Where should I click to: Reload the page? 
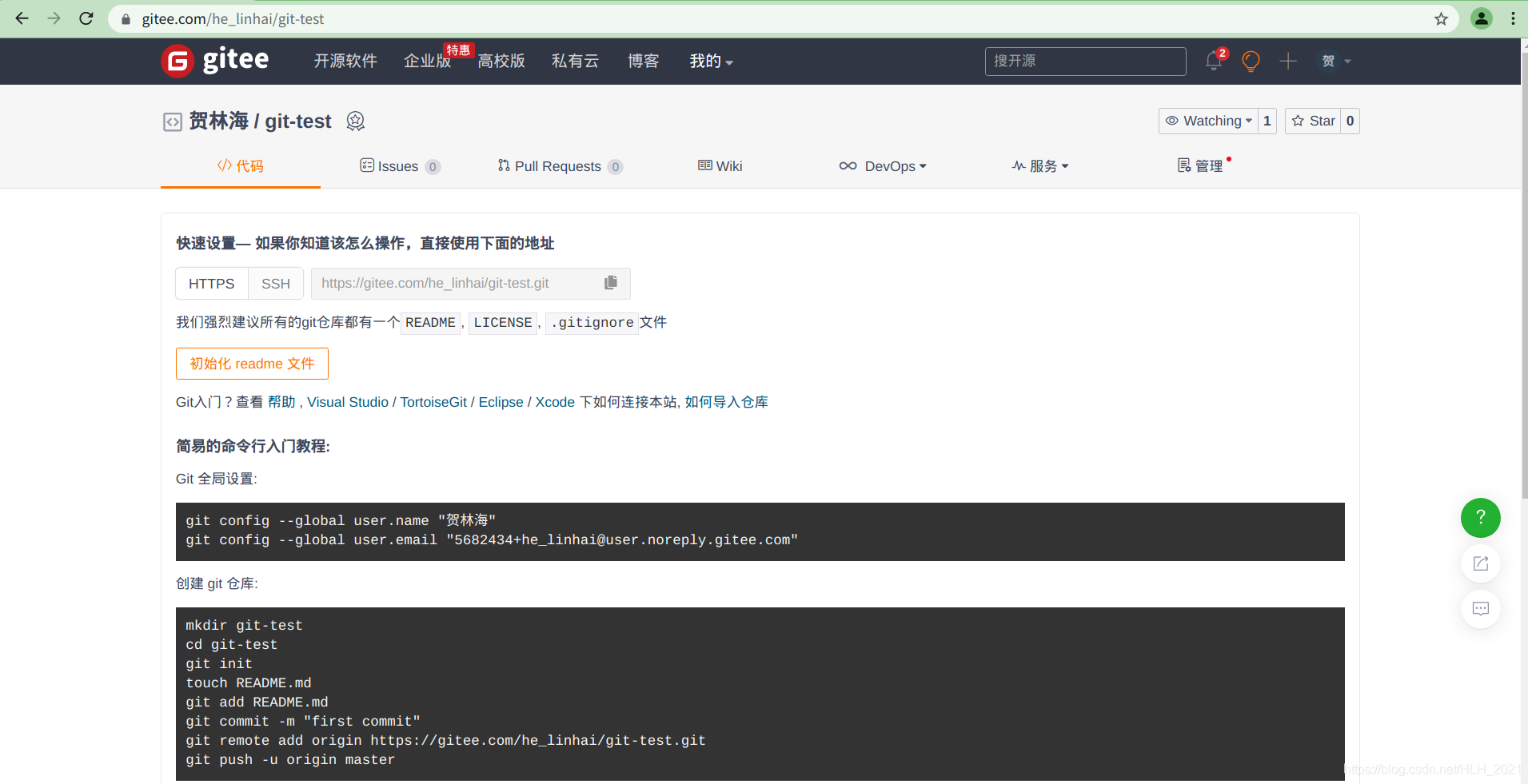click(x=86, y=18)
